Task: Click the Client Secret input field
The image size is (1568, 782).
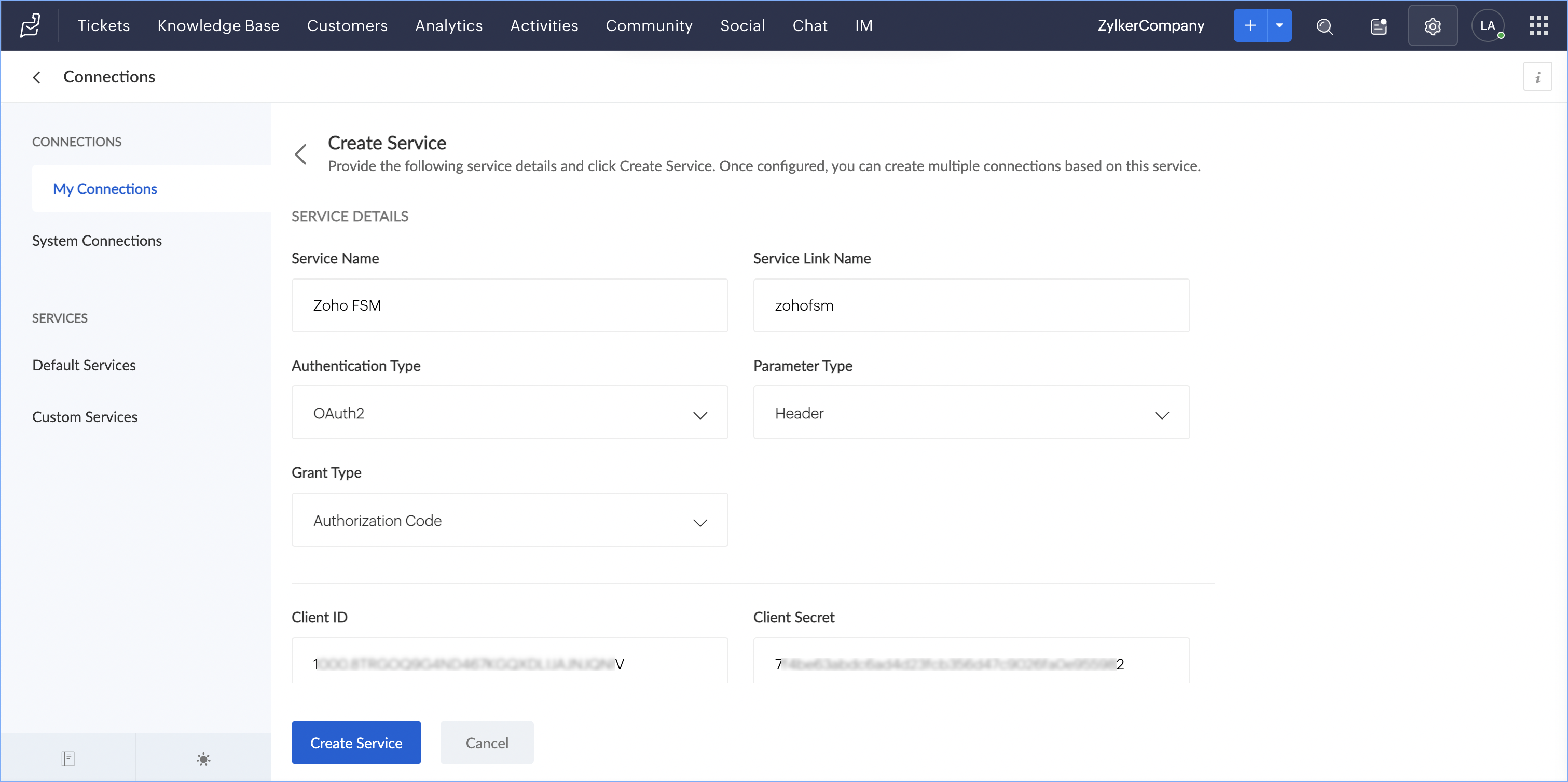Action: [971, 662]
